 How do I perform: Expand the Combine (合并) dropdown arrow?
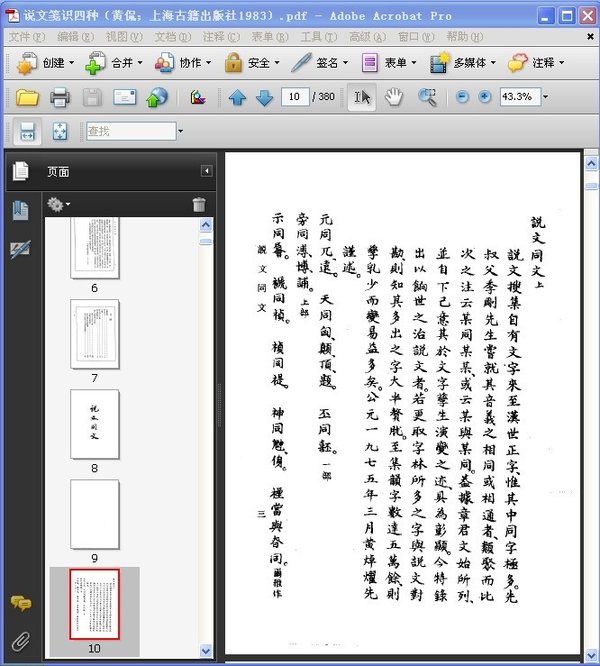[x=140, y=63]
